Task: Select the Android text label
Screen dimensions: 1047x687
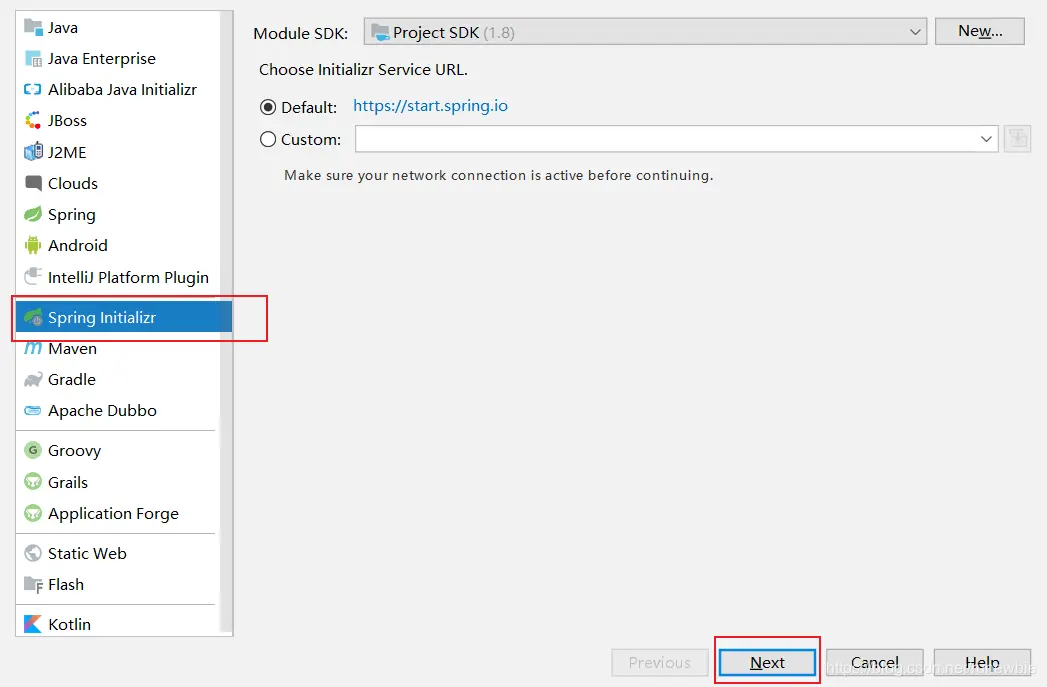Action: [x=77, y=246]
